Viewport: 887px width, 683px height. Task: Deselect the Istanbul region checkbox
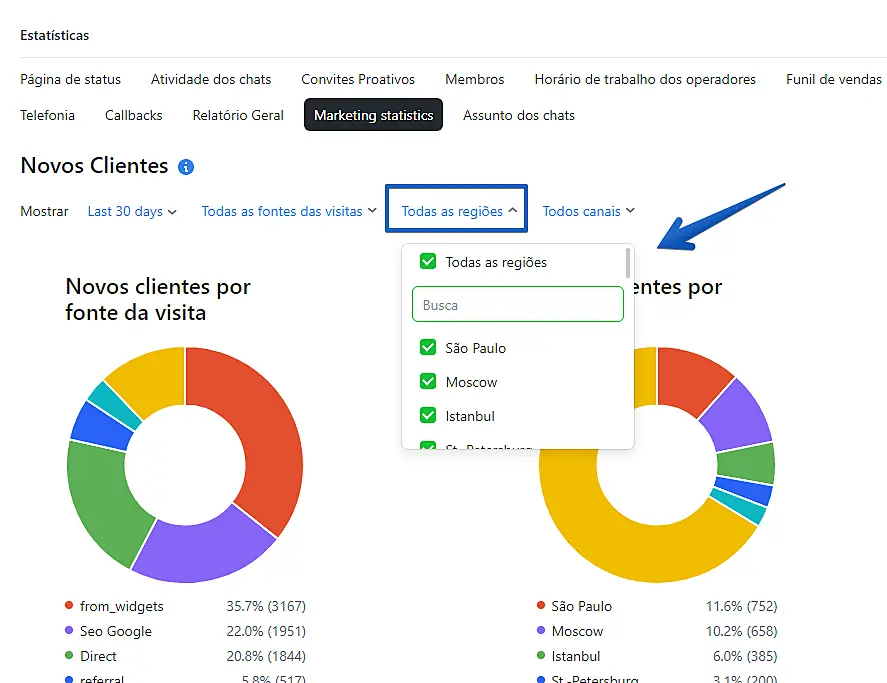pos(428,416)
